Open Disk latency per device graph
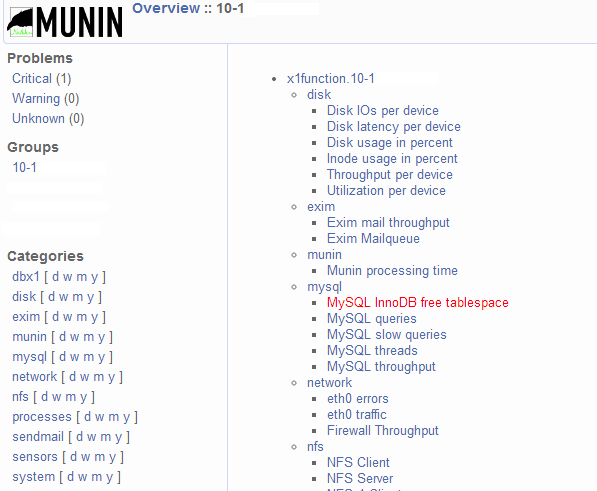Image resolution: width=597 pixels, height=491 pixels. pos(394,127)
